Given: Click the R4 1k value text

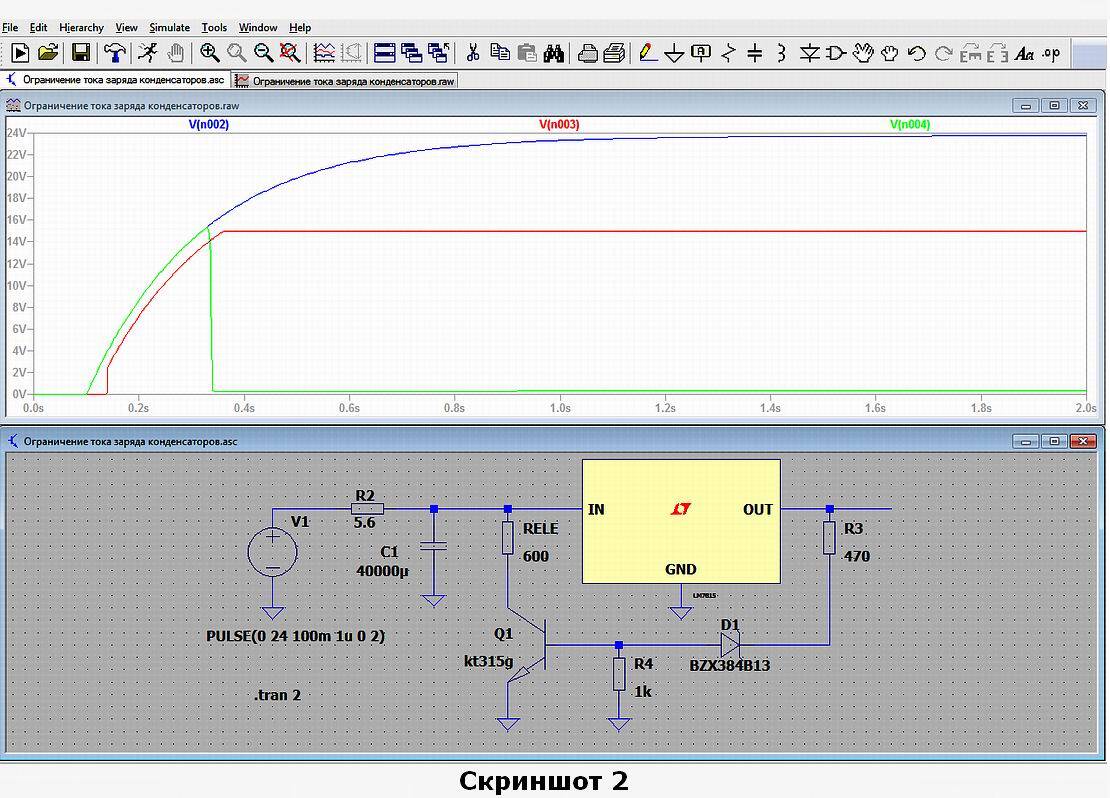Looking at the screenshot, I should 643,692.
